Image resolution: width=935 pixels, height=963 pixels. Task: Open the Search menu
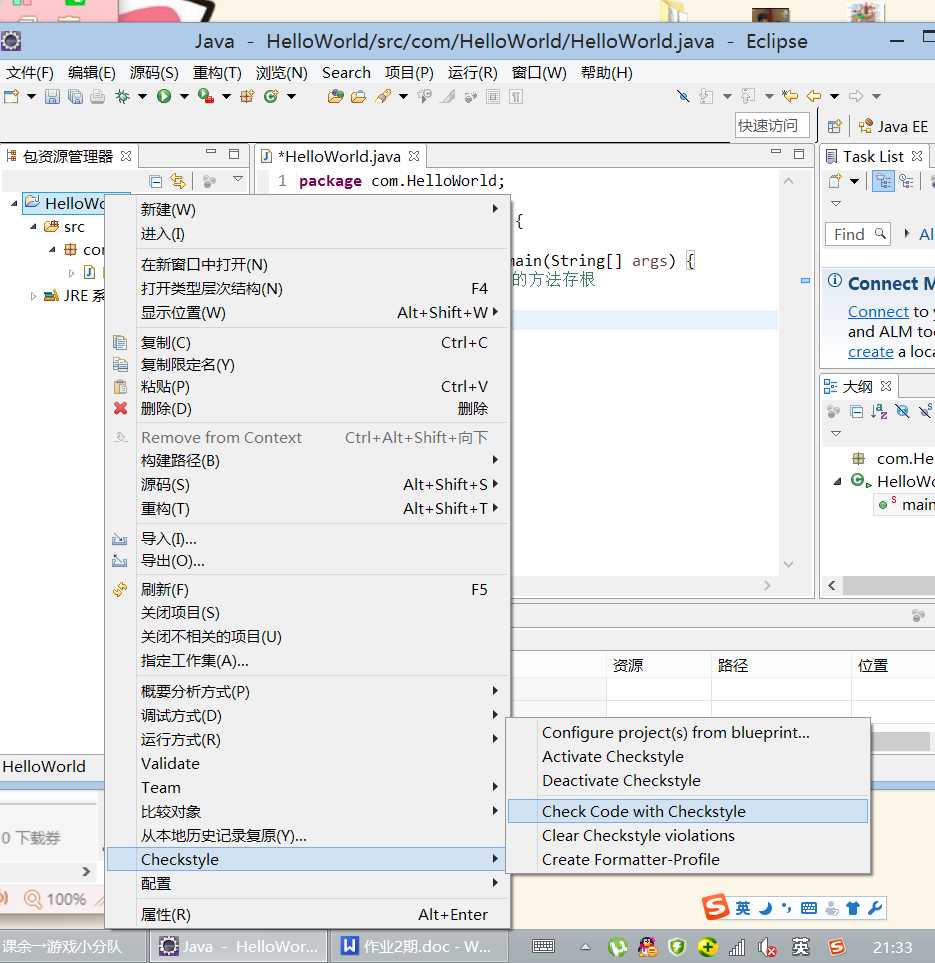[346, 72]
